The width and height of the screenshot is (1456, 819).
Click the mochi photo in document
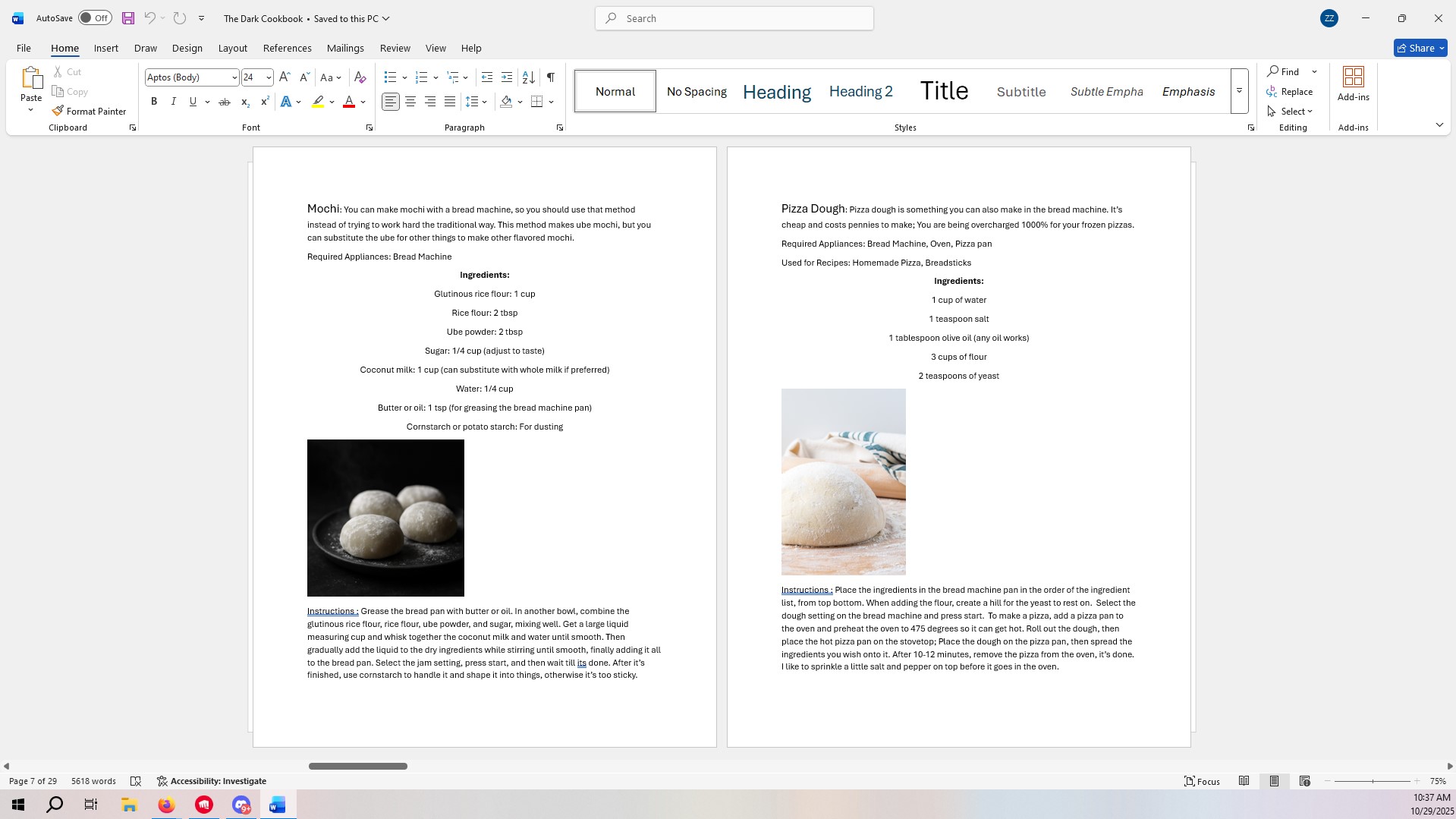click(385, 518)
